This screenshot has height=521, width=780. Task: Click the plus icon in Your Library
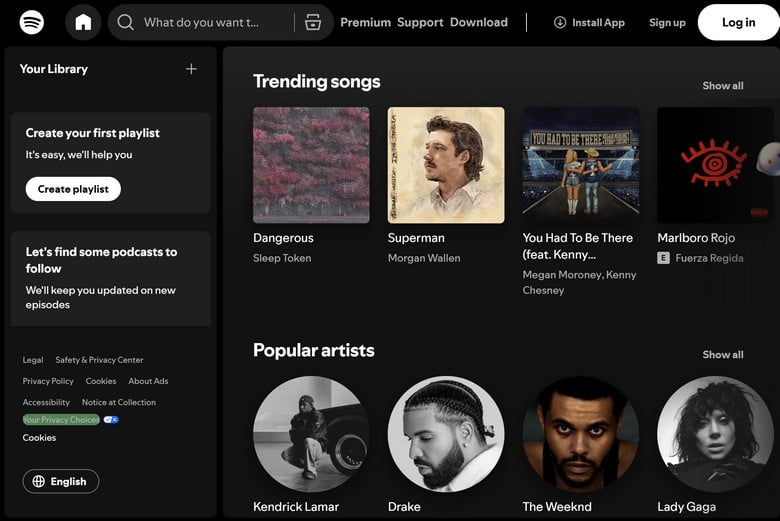(x=191, y=69)
